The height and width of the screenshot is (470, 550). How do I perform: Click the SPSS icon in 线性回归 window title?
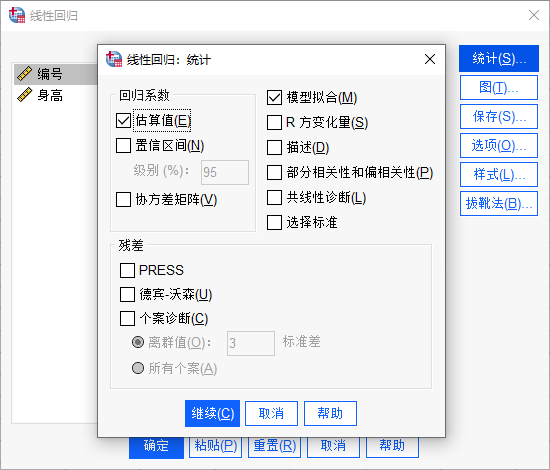[x=17, y=15]
